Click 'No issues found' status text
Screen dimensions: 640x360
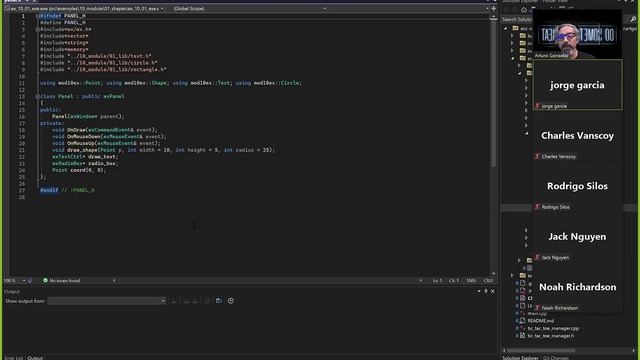coord(65,280)
